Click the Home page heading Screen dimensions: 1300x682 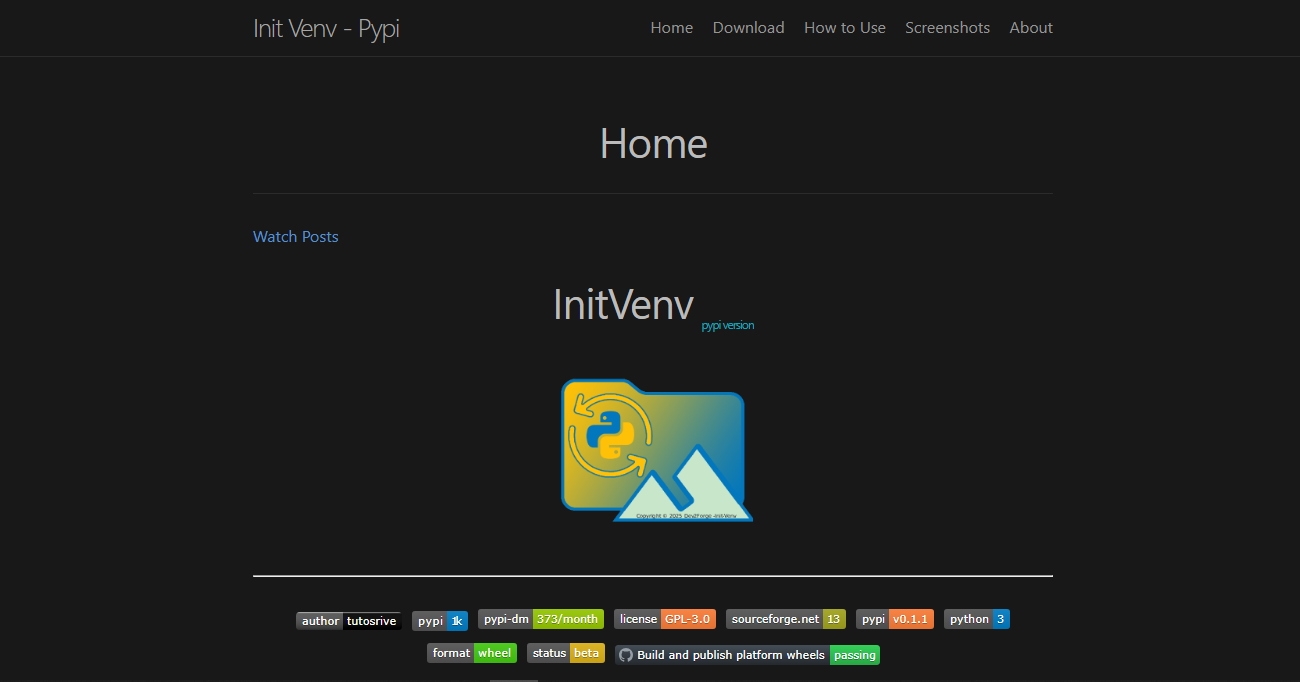(653, 144)
